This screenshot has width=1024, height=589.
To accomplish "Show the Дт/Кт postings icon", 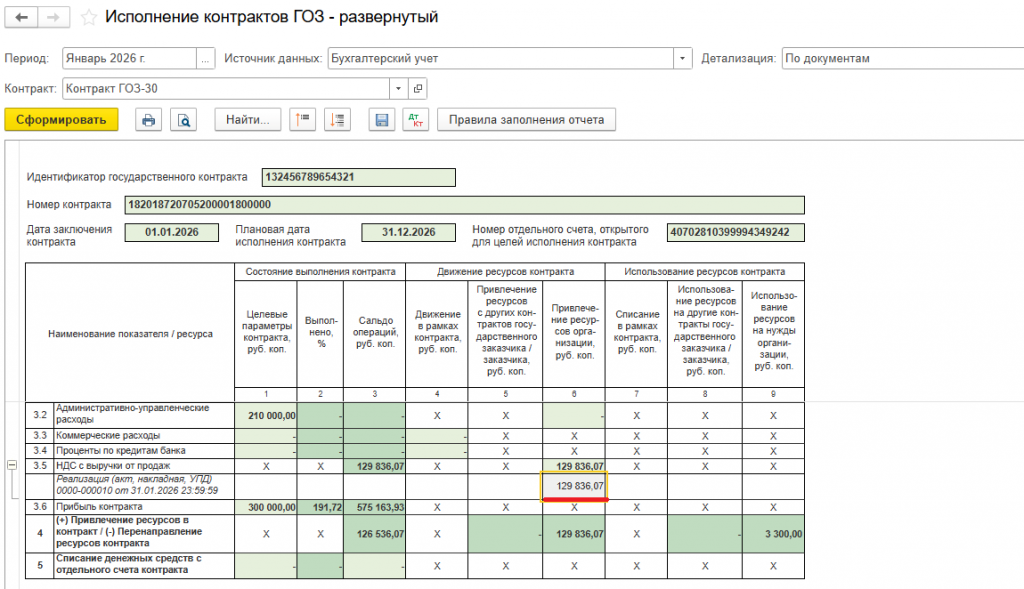I will point(415,120).
